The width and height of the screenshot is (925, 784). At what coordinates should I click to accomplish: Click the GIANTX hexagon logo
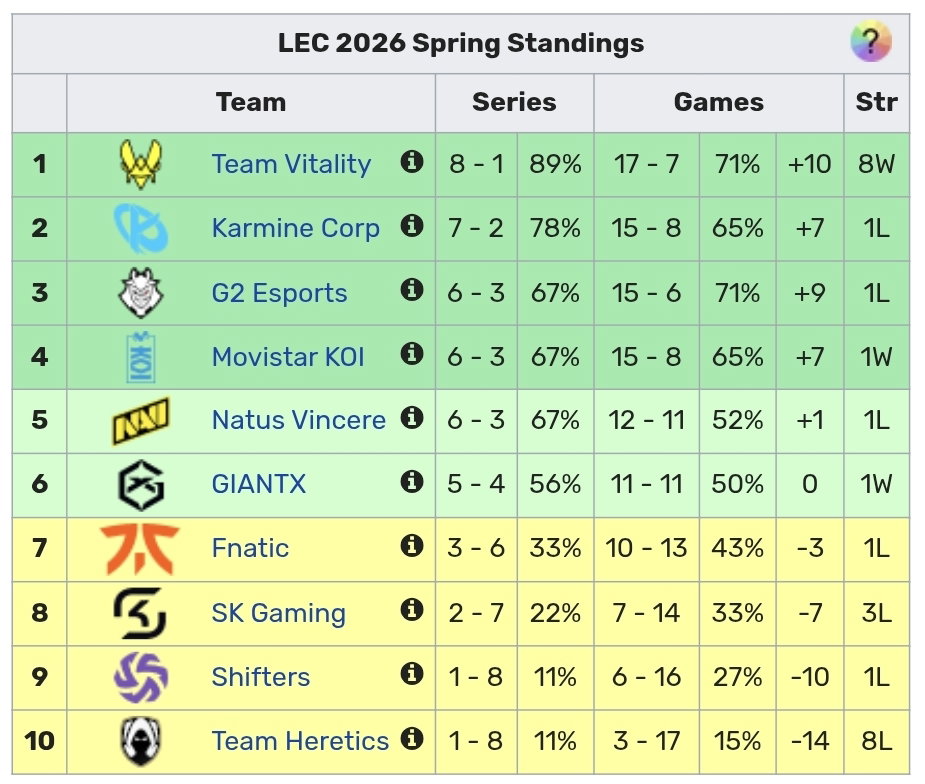click(x=140, y=485)
